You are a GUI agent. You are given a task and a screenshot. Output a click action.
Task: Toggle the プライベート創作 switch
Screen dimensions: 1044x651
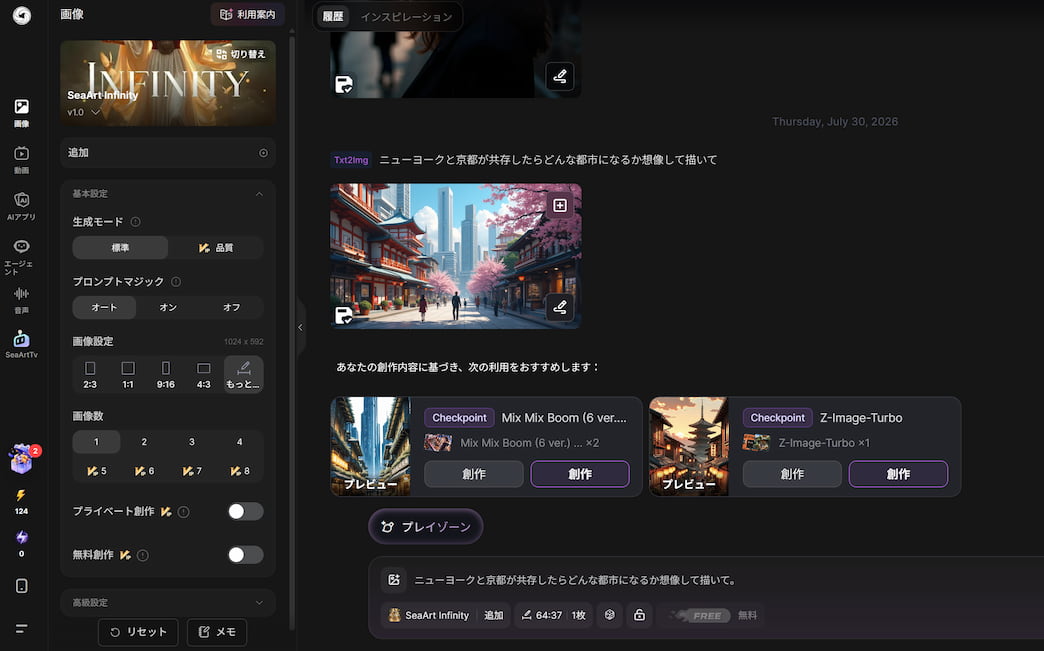(245, 511)
